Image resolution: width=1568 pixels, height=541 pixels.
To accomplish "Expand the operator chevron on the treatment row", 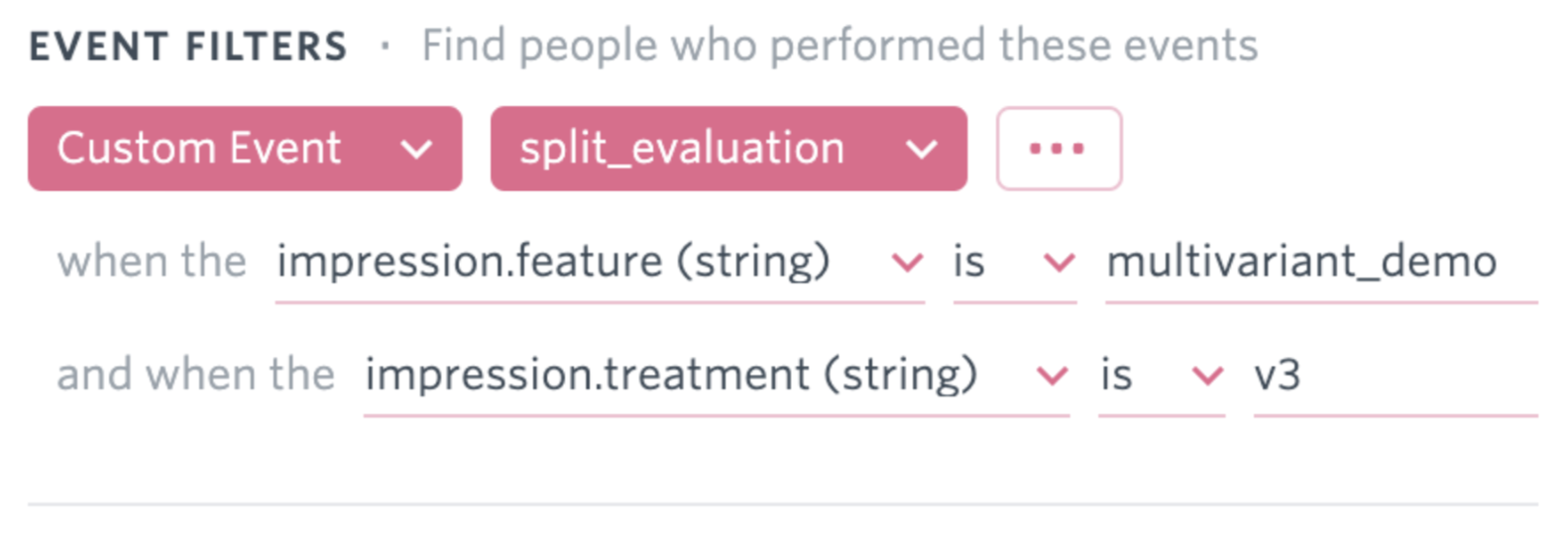I will click(x=1207, y=376).
